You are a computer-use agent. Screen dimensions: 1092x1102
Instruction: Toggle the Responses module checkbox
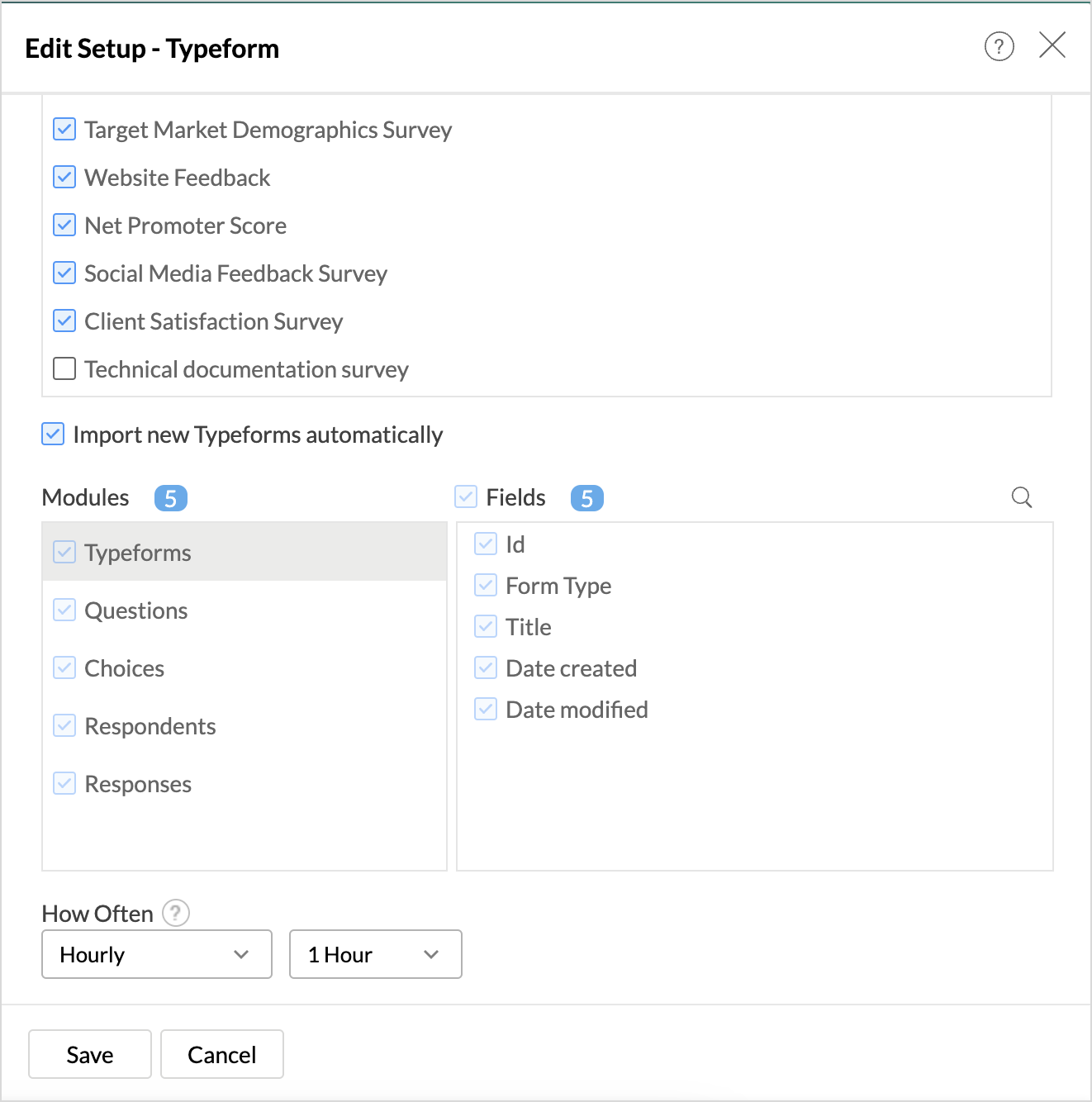click(x=64, y=783)
